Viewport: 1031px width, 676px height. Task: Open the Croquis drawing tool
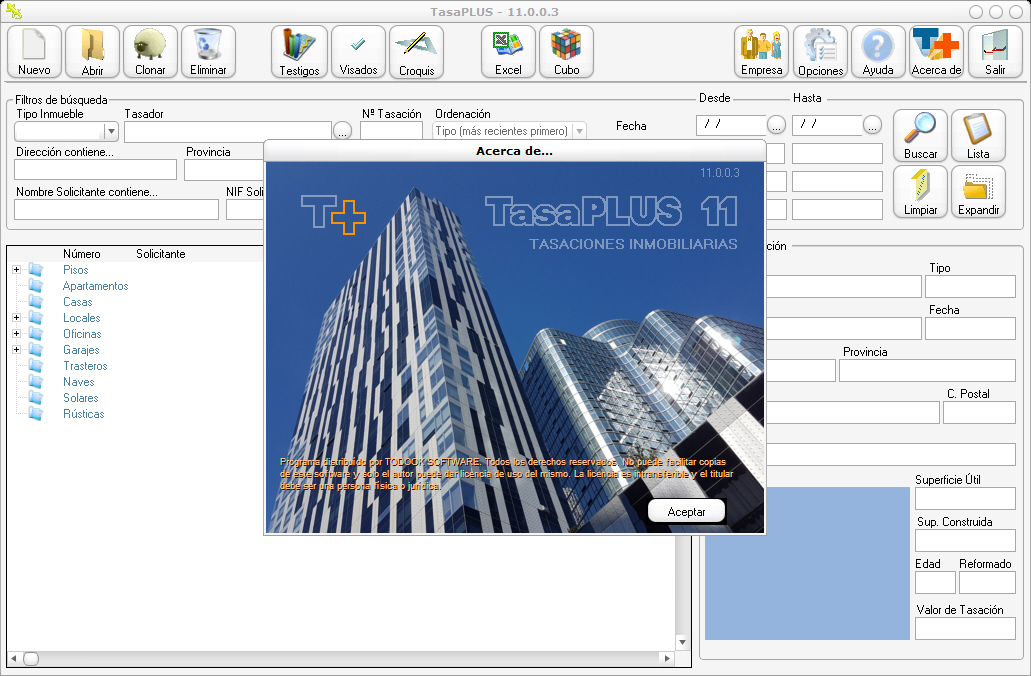pyautogui.click(x=416, y=52)
